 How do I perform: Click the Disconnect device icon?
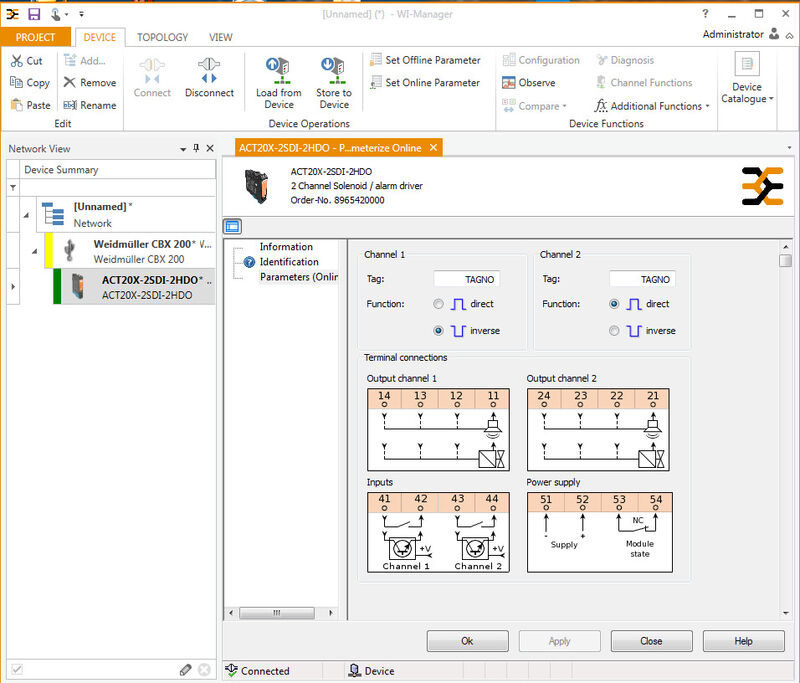pos(208,70)
